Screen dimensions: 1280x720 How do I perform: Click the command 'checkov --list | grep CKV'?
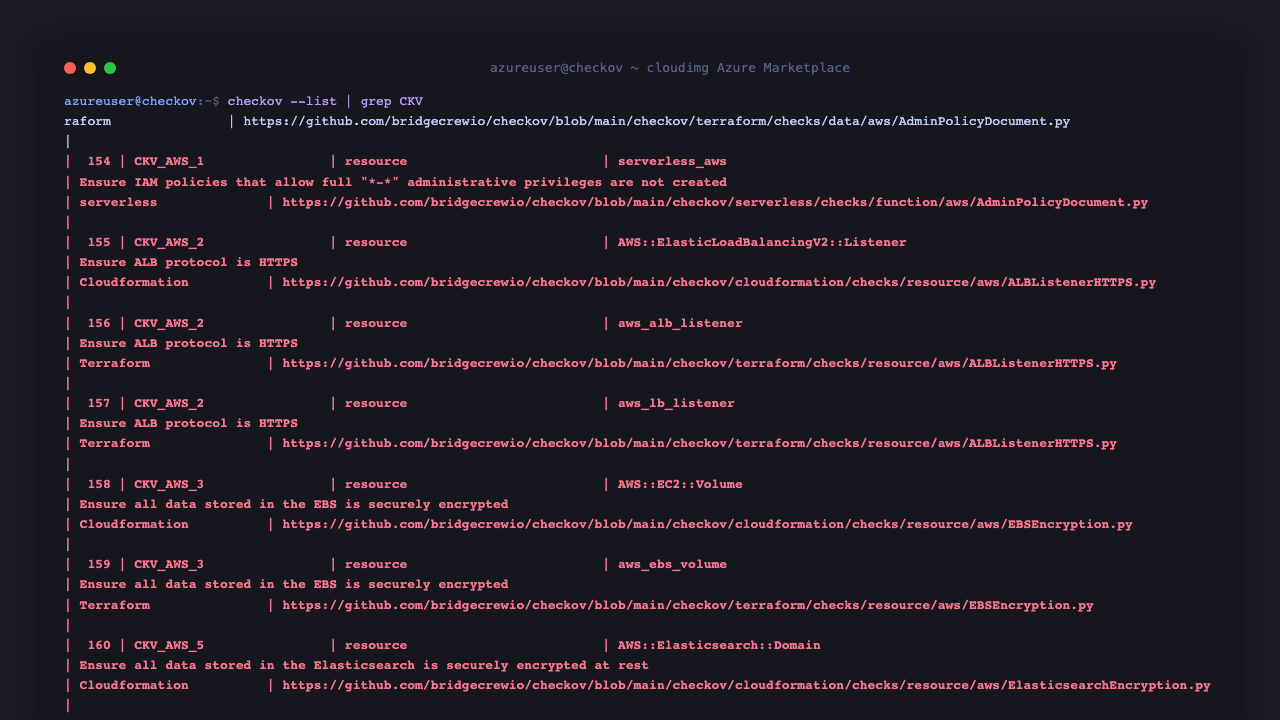point(325,101)
